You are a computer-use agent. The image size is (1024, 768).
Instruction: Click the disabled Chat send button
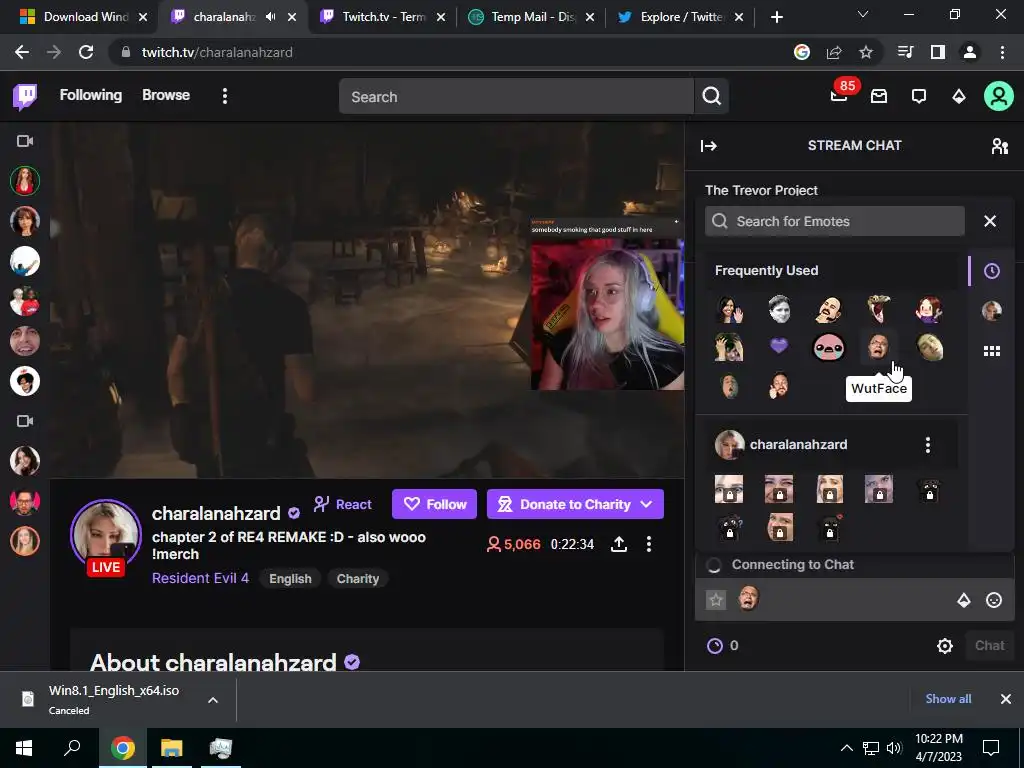pos(989,646)
